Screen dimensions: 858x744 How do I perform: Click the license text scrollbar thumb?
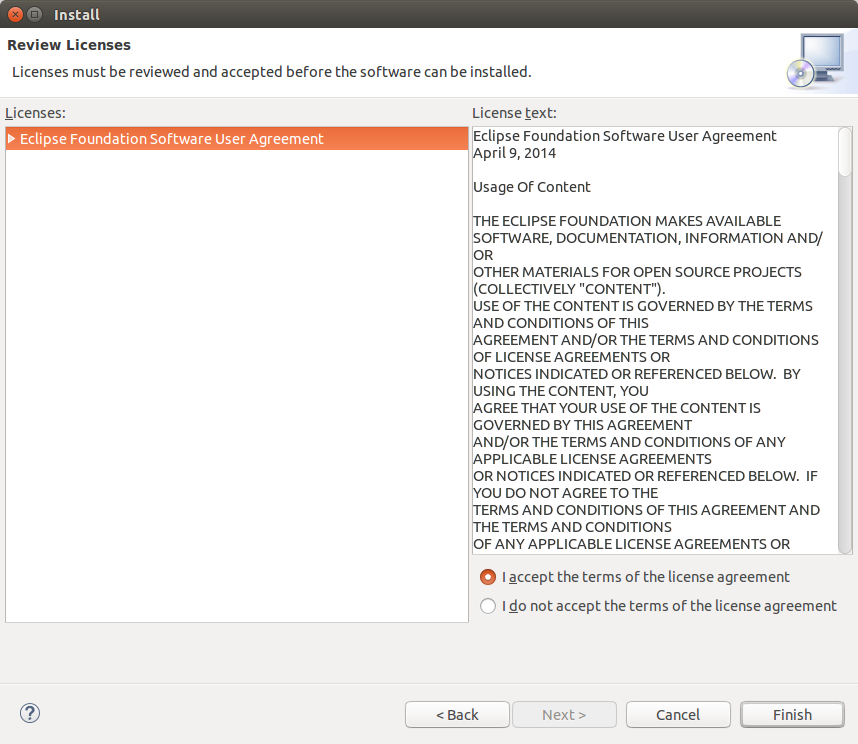[845, 152]
